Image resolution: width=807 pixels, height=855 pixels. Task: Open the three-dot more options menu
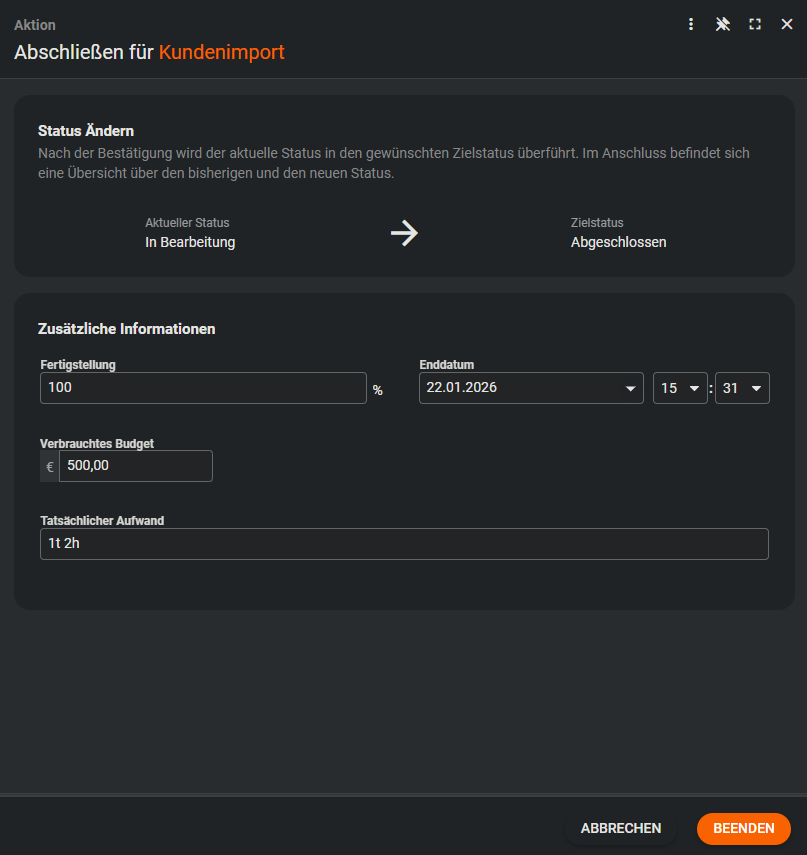(x=691, y=24)
